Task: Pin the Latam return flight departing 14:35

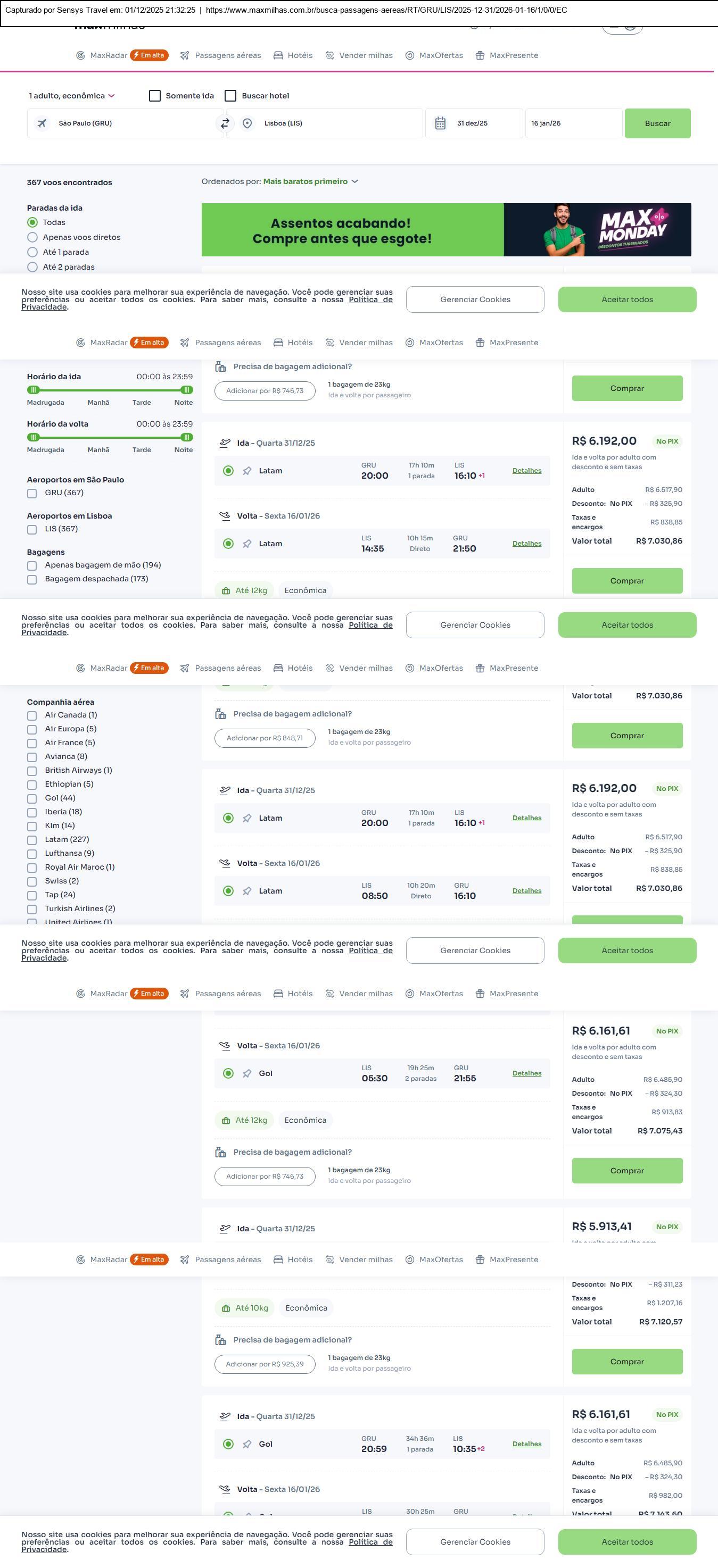Action: pyautogui.click(x=247, y=544)
